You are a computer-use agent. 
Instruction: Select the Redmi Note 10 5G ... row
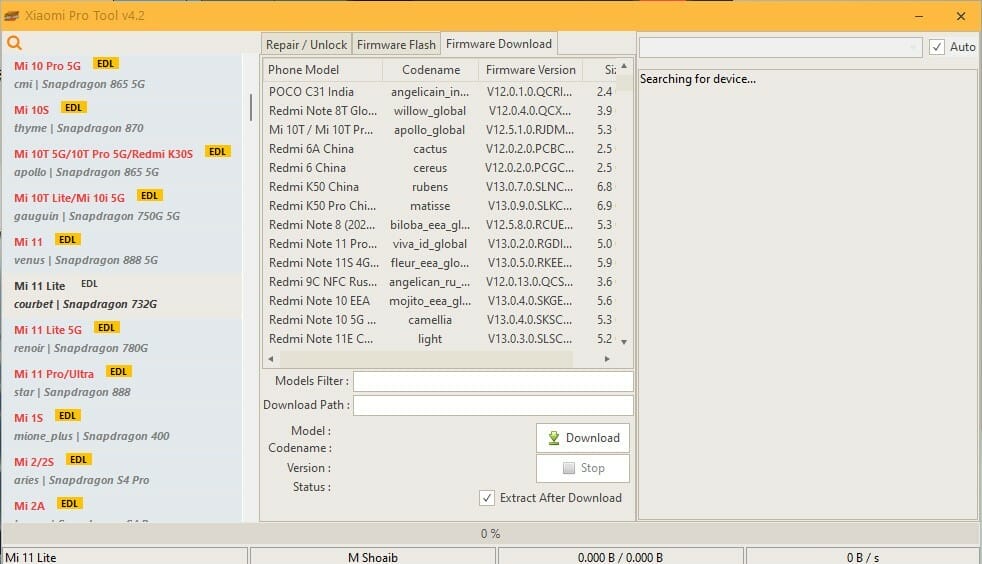(x=441, y=320)
